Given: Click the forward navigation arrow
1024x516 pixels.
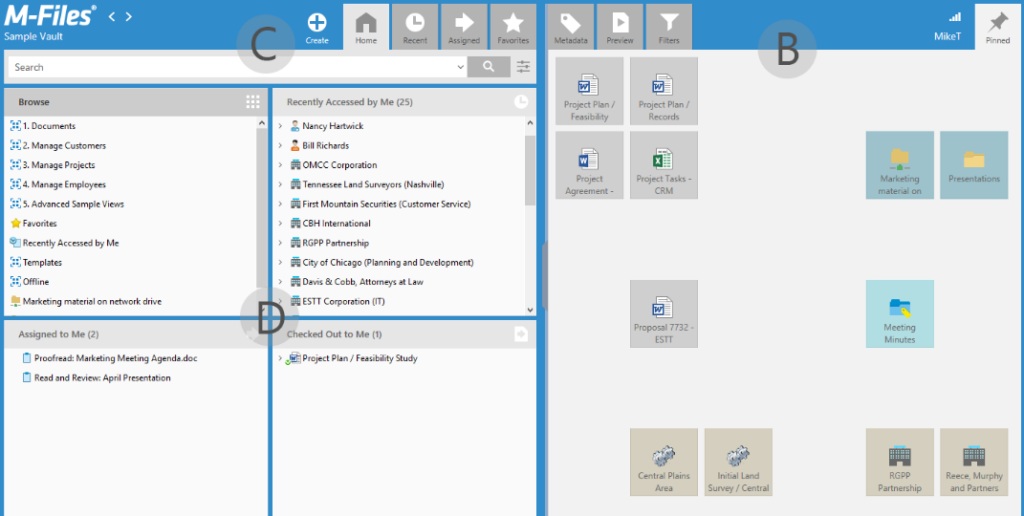Looking at the screenshot, I should 129,16.
